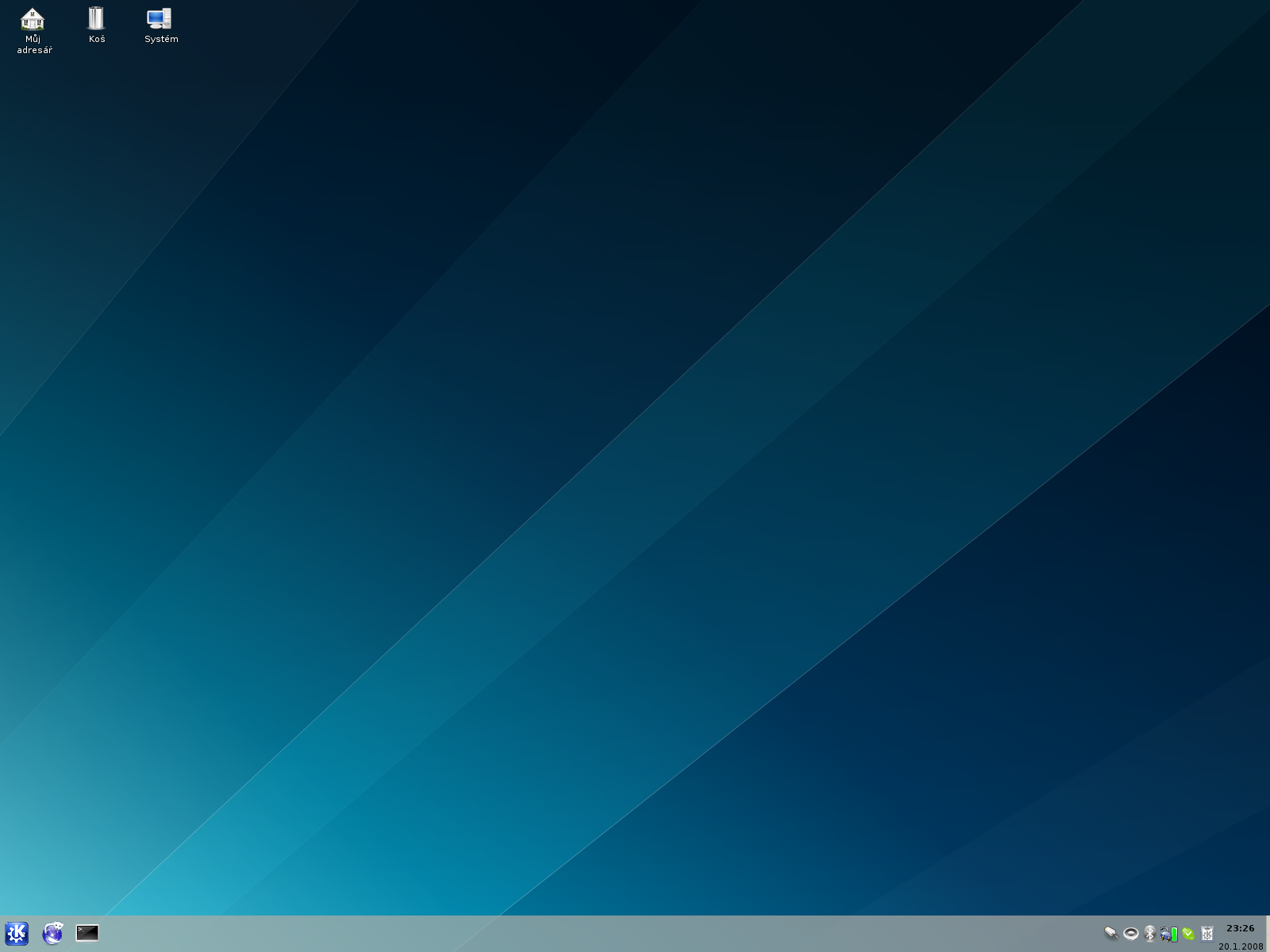Click the date 20.1.2008 in panel
1270x952 pixels.
[1241, 946]
